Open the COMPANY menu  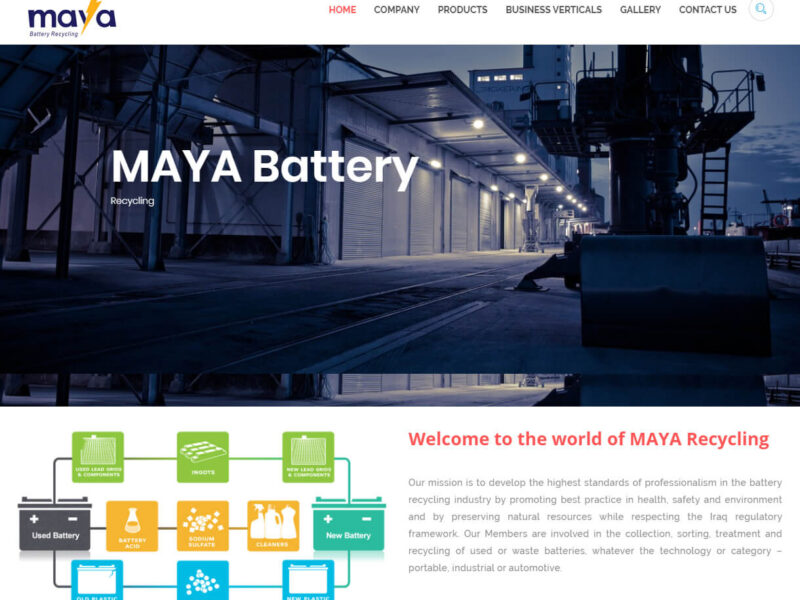396,10
